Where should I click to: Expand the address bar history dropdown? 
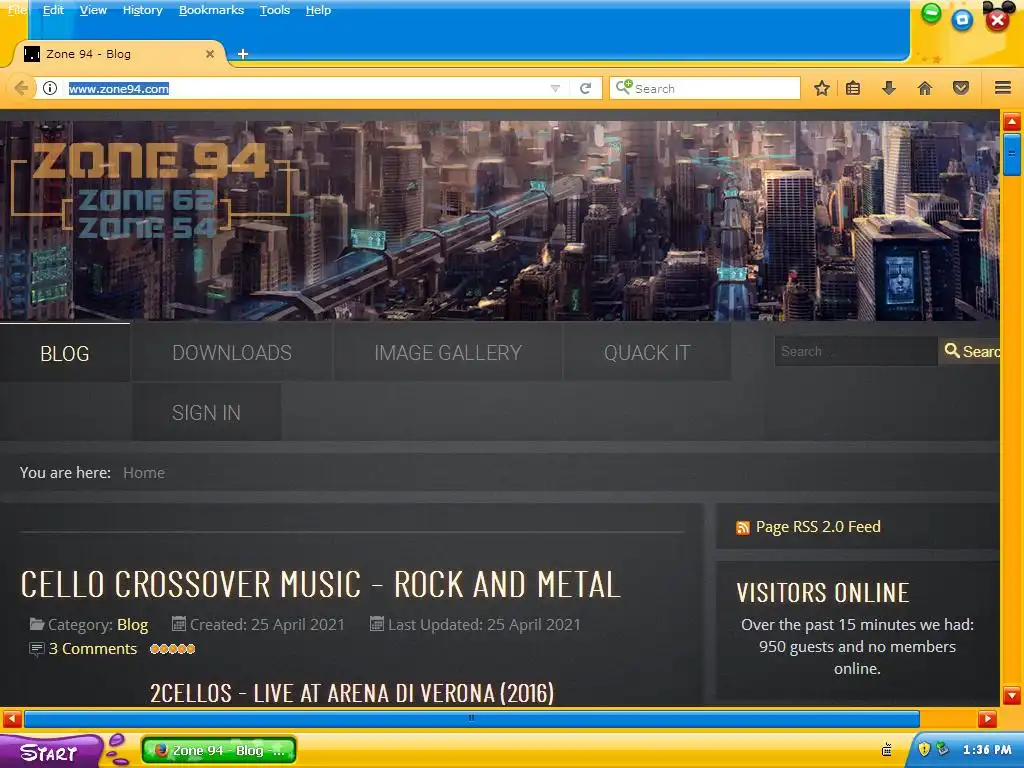(x=555, y=88)
